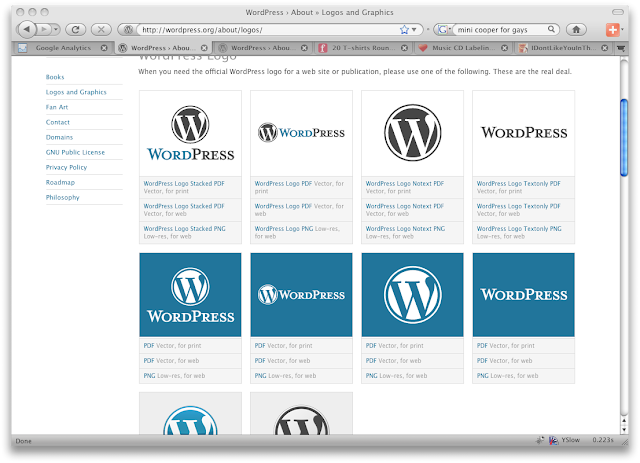This screenshot has height=463, width=640.
Task: Open the Books sidebar link
Action: pyautogui.click(x=55, y=77)
